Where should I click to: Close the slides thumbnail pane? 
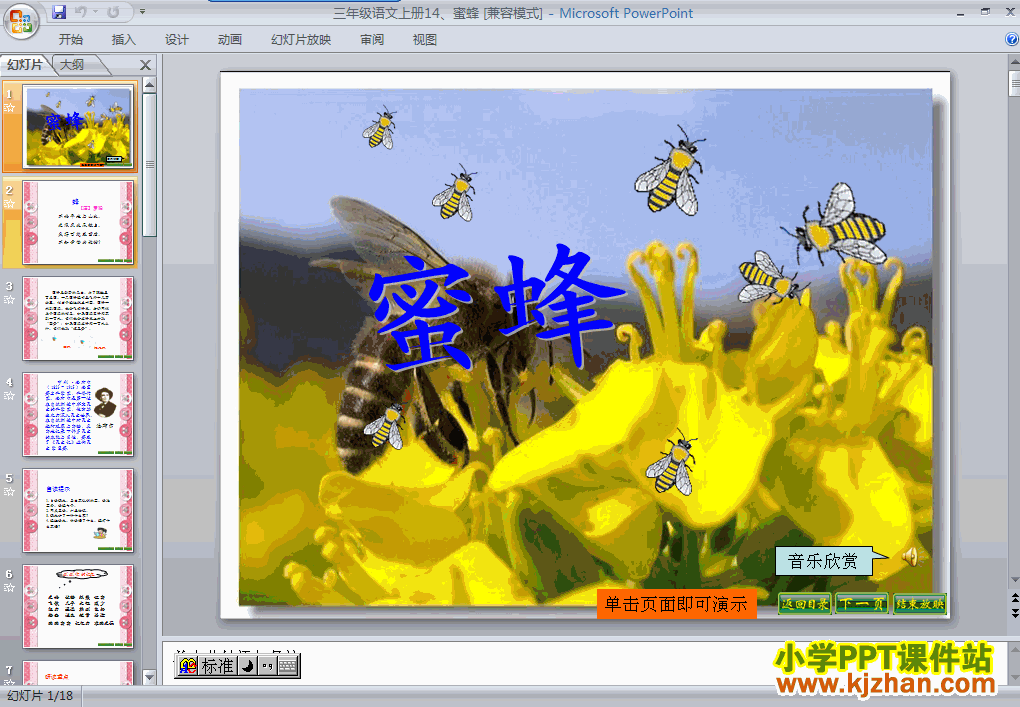pyautogui.click(x=145, y=65)
